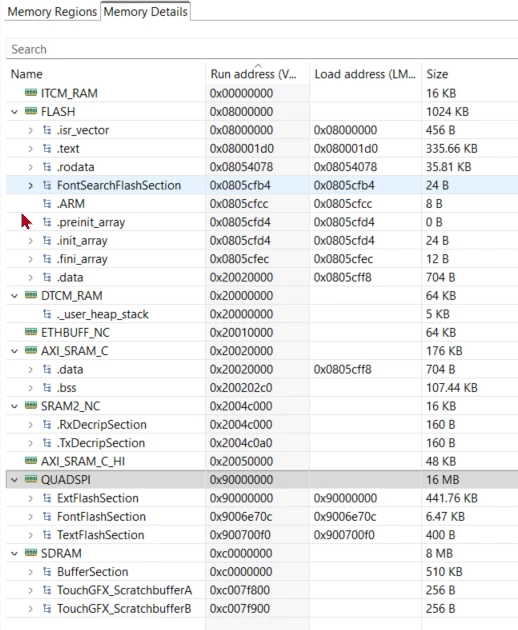Click the QUADSPI memory chip icon
The height and width of the screenshot is (630, 518).
pyautogui.click(x=31, y=479)
